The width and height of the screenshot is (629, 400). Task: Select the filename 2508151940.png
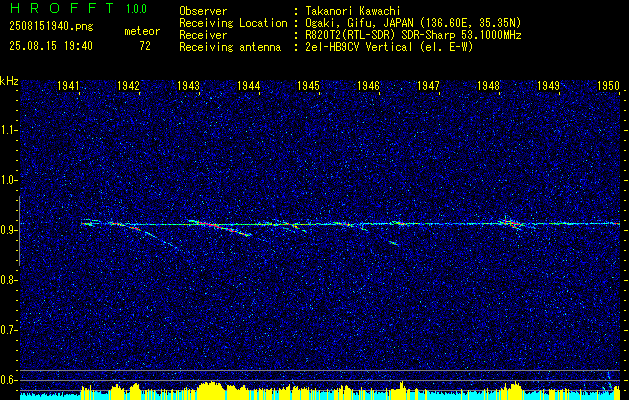click(x=51, y=27)
